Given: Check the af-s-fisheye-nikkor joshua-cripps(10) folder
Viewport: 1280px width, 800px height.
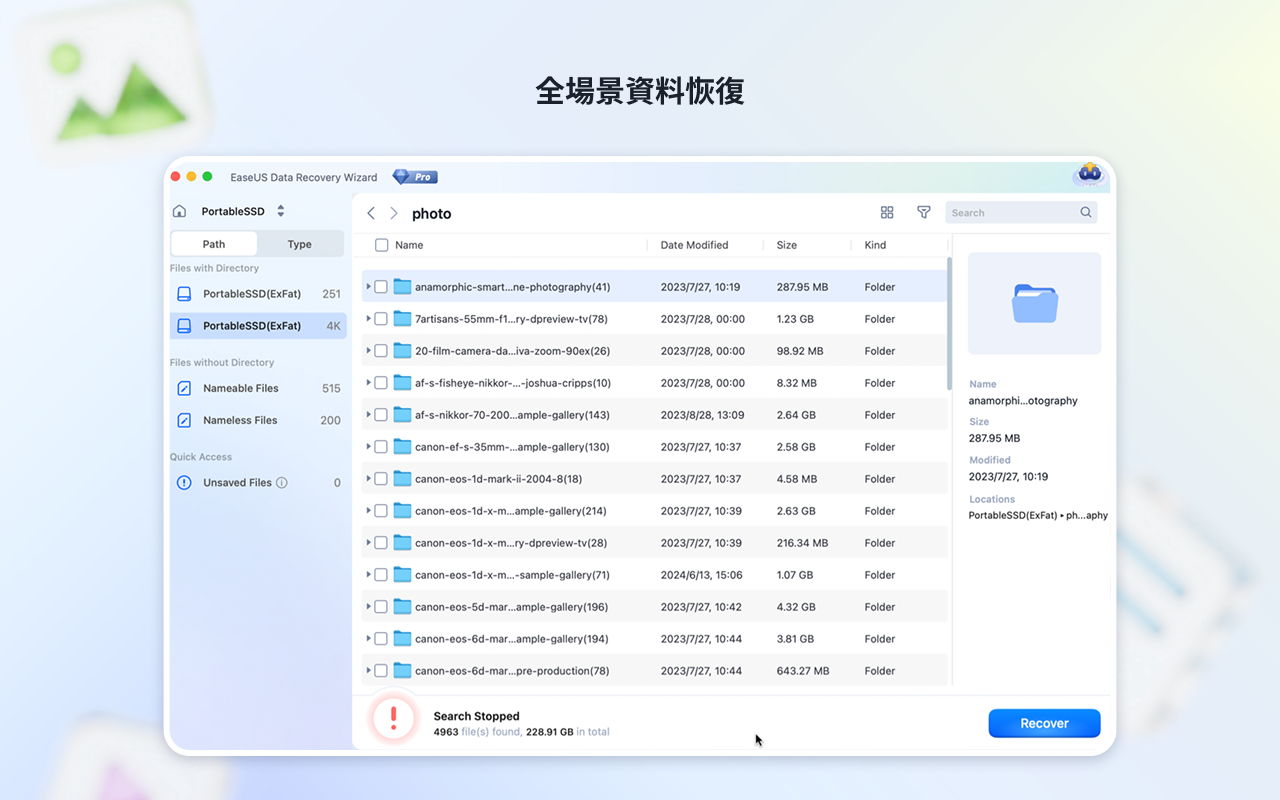Looking at the screenshot, I should pyautogui.click(x=381, y=383).
